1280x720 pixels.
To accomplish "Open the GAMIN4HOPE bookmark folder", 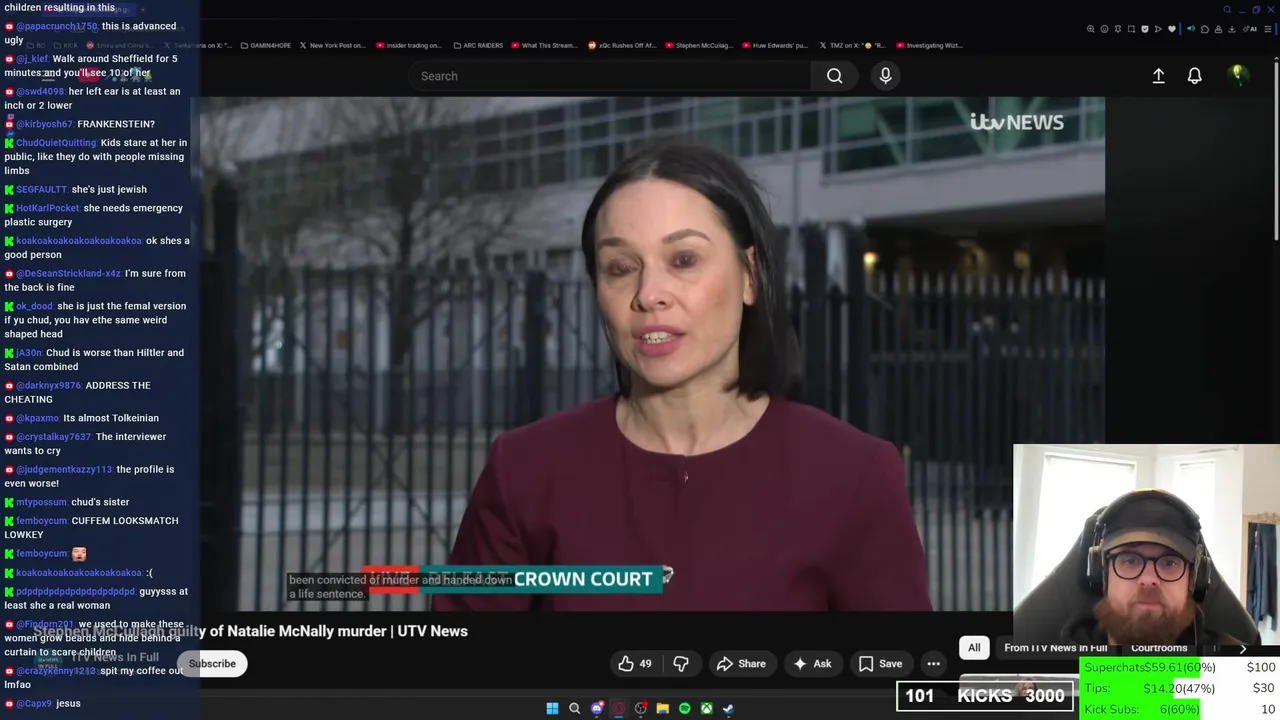I will point(264,45).
